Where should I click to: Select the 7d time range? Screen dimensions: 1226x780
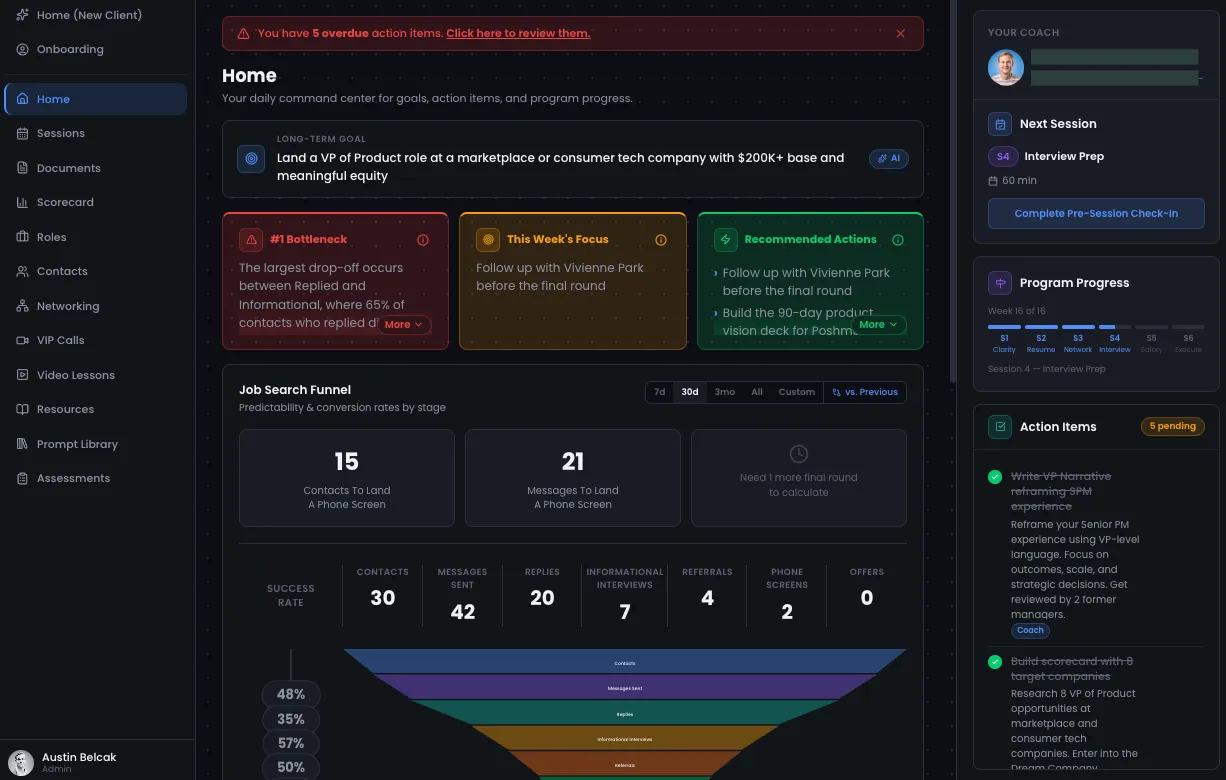tap(659, 392)
